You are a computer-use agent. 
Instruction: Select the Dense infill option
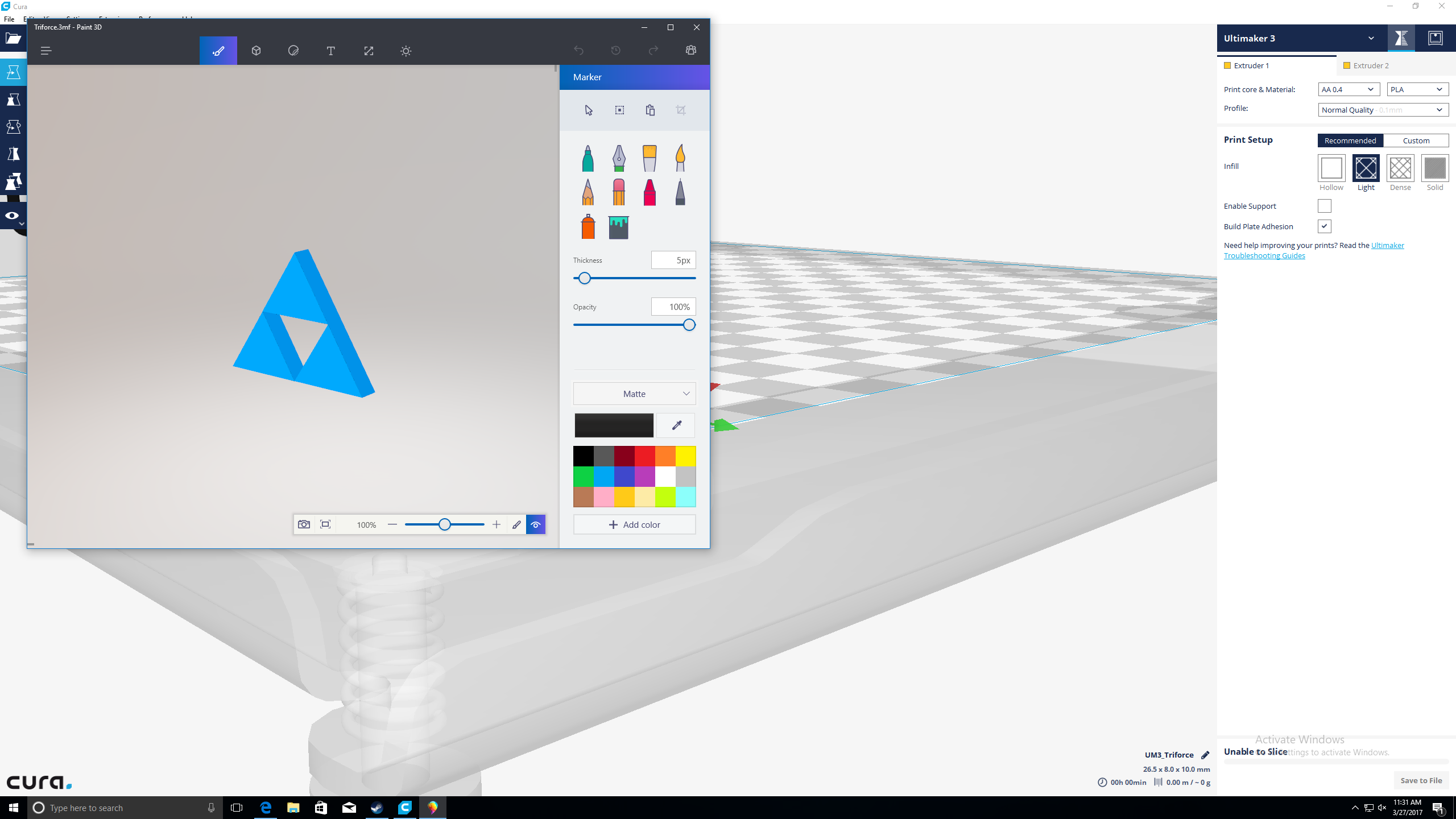(1400, 168)
